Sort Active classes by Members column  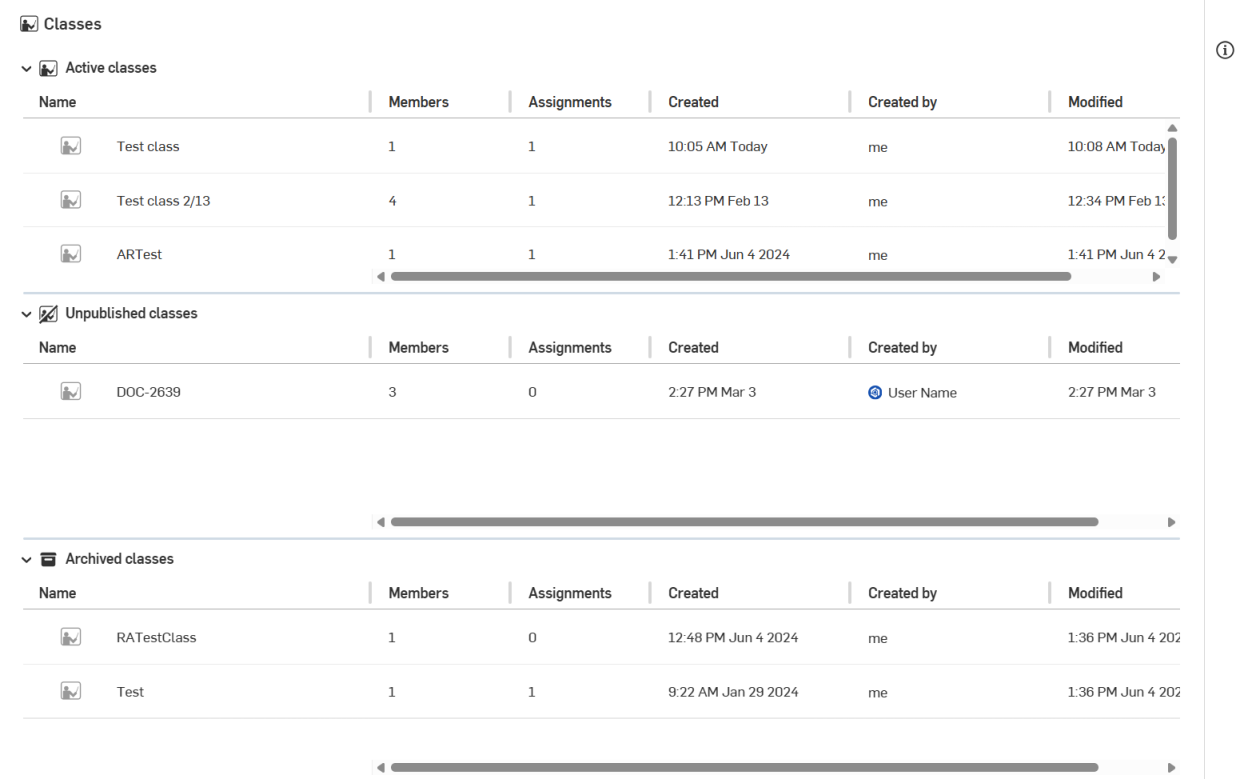click(x=418, y=102)
